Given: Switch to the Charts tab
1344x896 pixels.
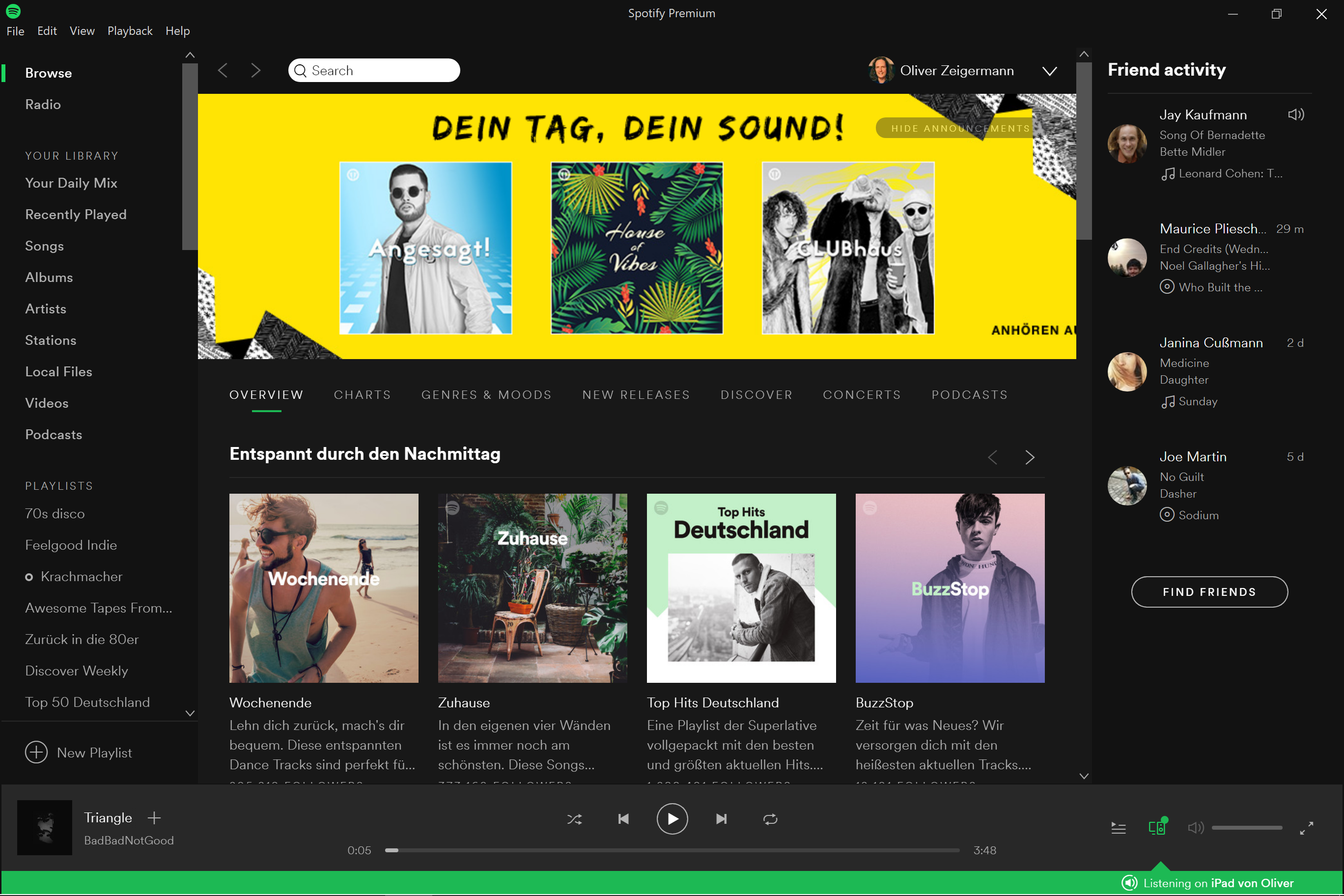Looking at the screenshot, I should [363, 395].
